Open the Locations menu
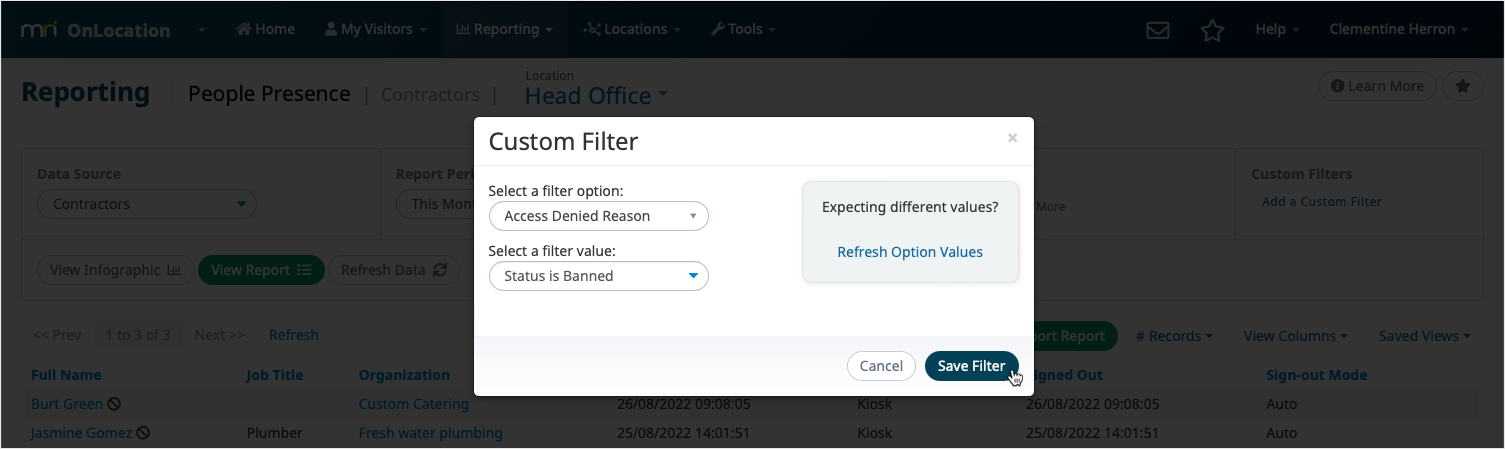 [632, 29]
